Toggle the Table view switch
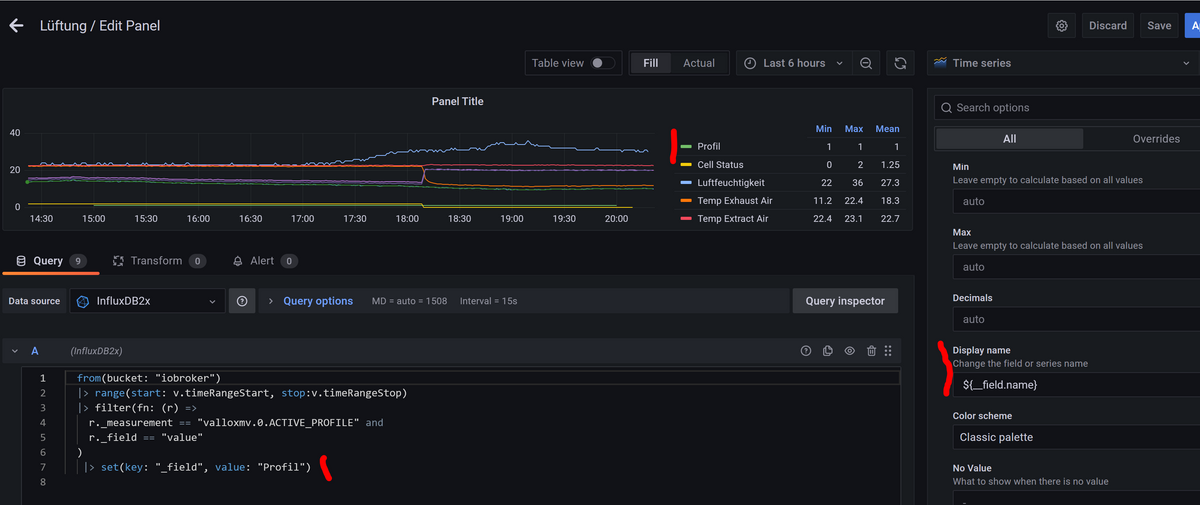Viewport: 1200px width, 505px height. coord(602,63)
